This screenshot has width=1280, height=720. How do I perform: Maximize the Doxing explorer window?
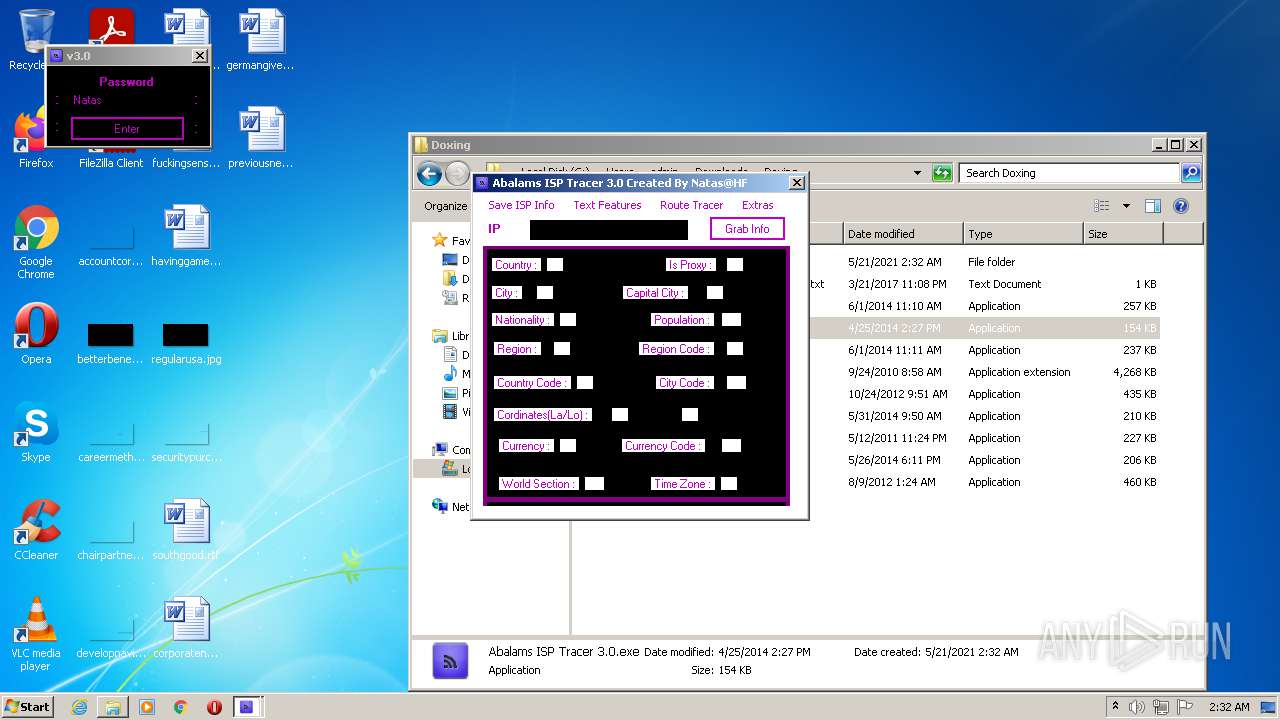[1175, 145]
